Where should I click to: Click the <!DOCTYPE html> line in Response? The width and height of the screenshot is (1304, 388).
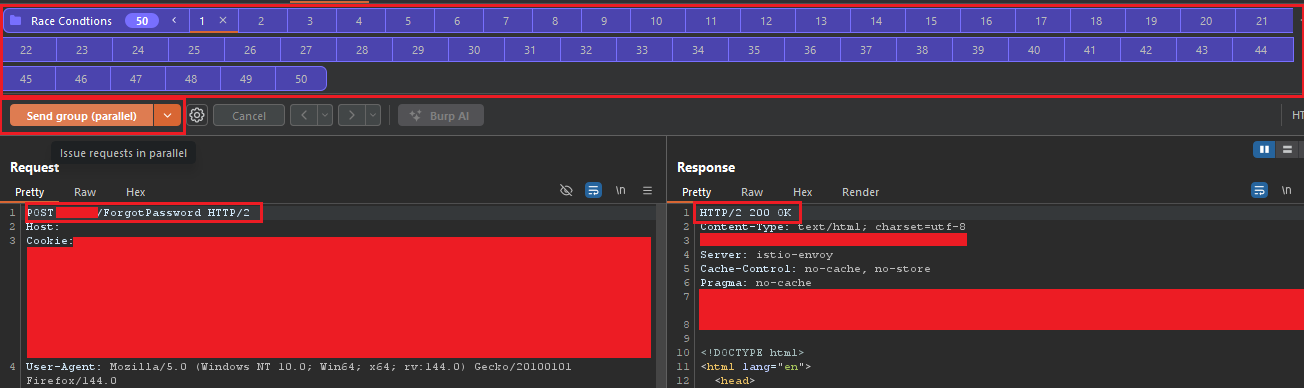tap(752, 353)
